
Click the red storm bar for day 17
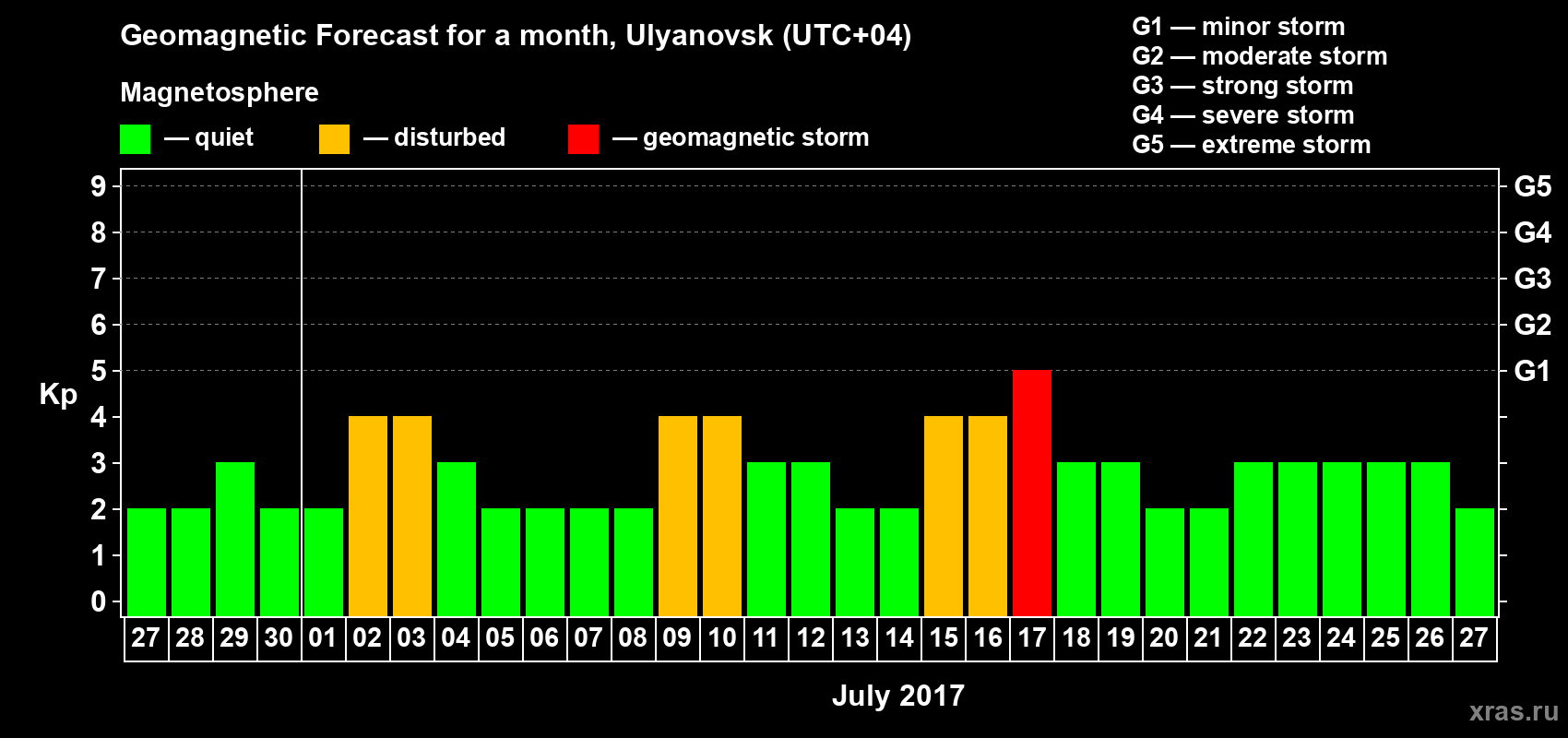coord(1032,493)
